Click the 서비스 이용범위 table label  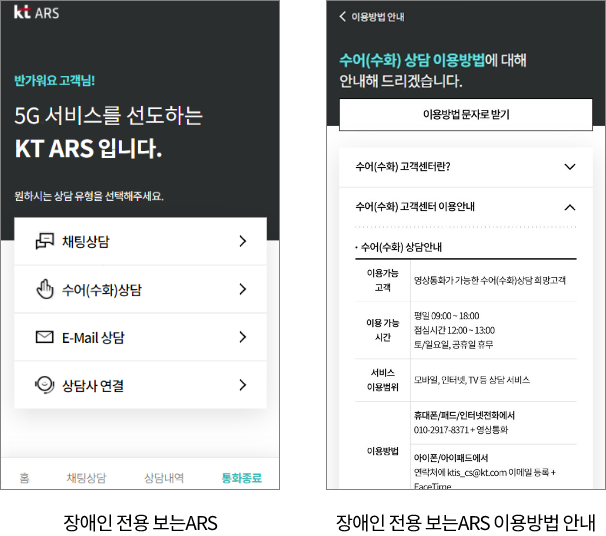pos(383,380)
